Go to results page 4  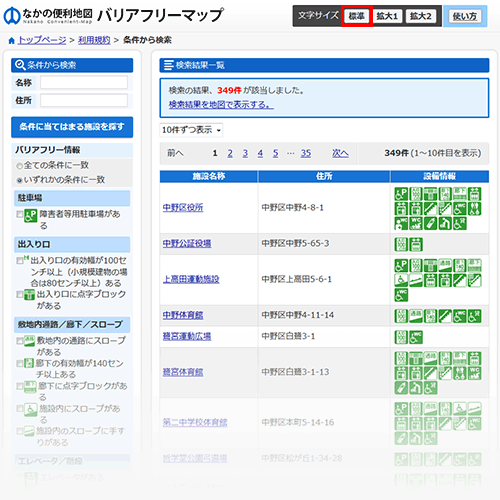(260, 153)
